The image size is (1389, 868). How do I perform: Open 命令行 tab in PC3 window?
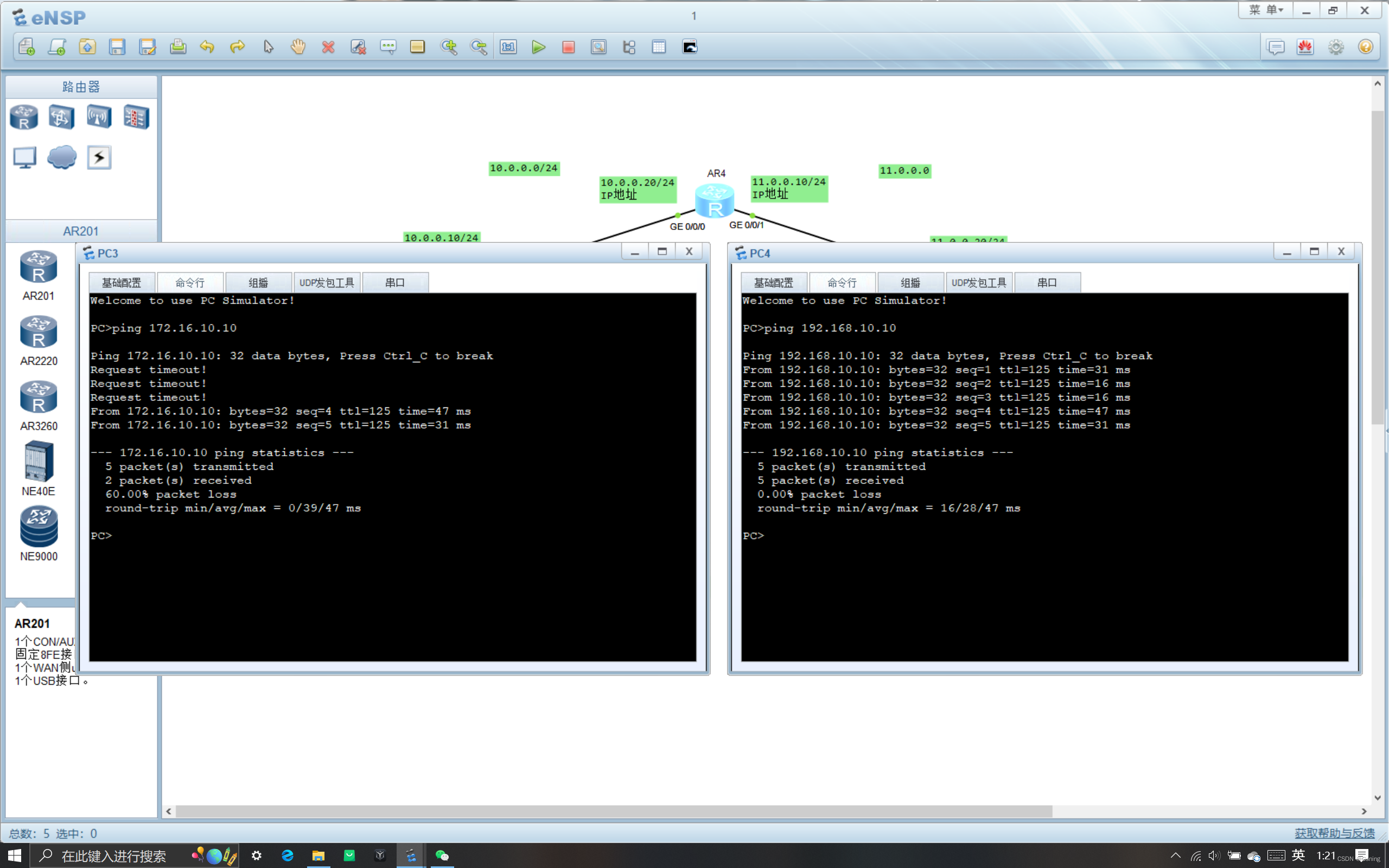[x=190, y=283]
